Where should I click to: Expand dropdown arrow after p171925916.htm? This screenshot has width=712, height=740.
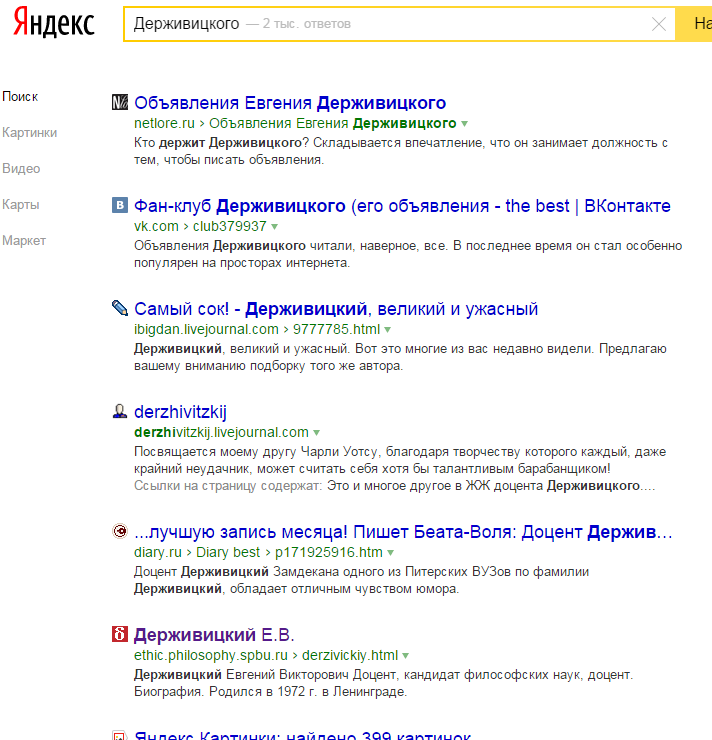(390, 553)
